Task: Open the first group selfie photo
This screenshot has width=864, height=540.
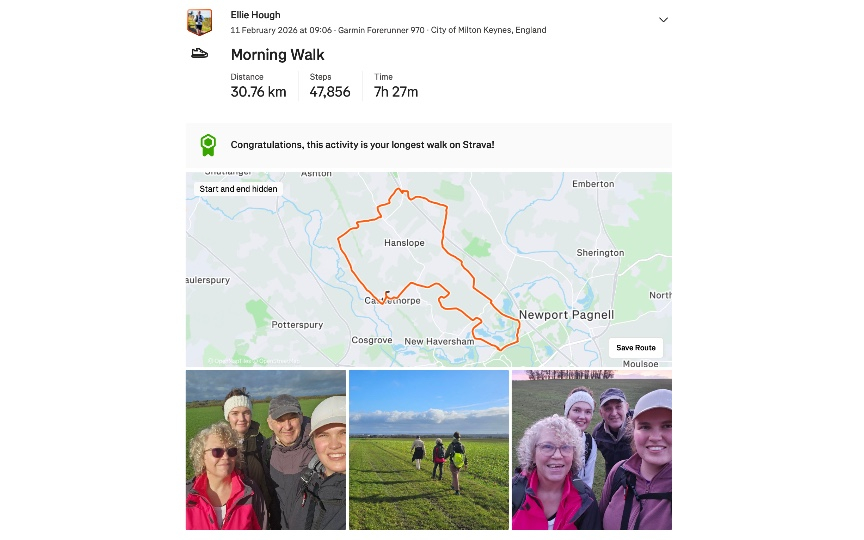Action: pyautogui.click(x=266, y=450)
